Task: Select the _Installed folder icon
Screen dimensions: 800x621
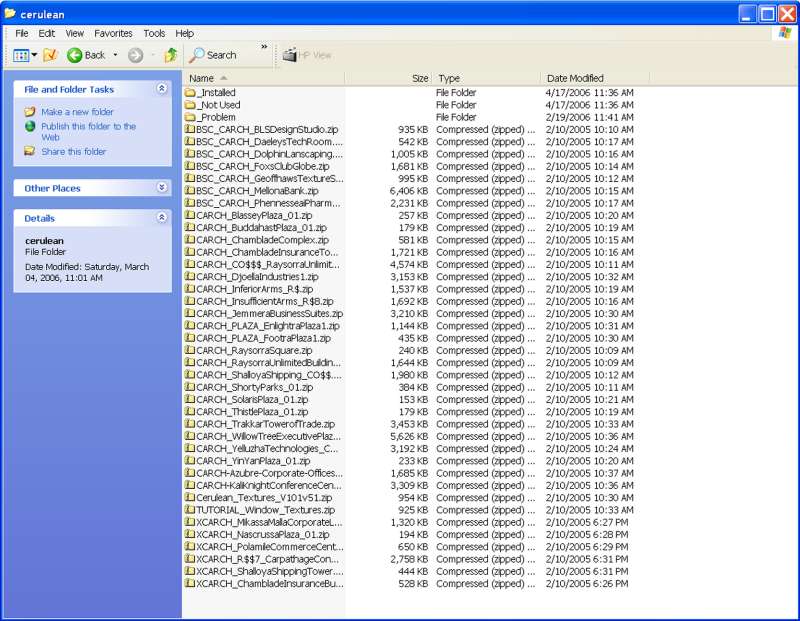Action: 190,93
